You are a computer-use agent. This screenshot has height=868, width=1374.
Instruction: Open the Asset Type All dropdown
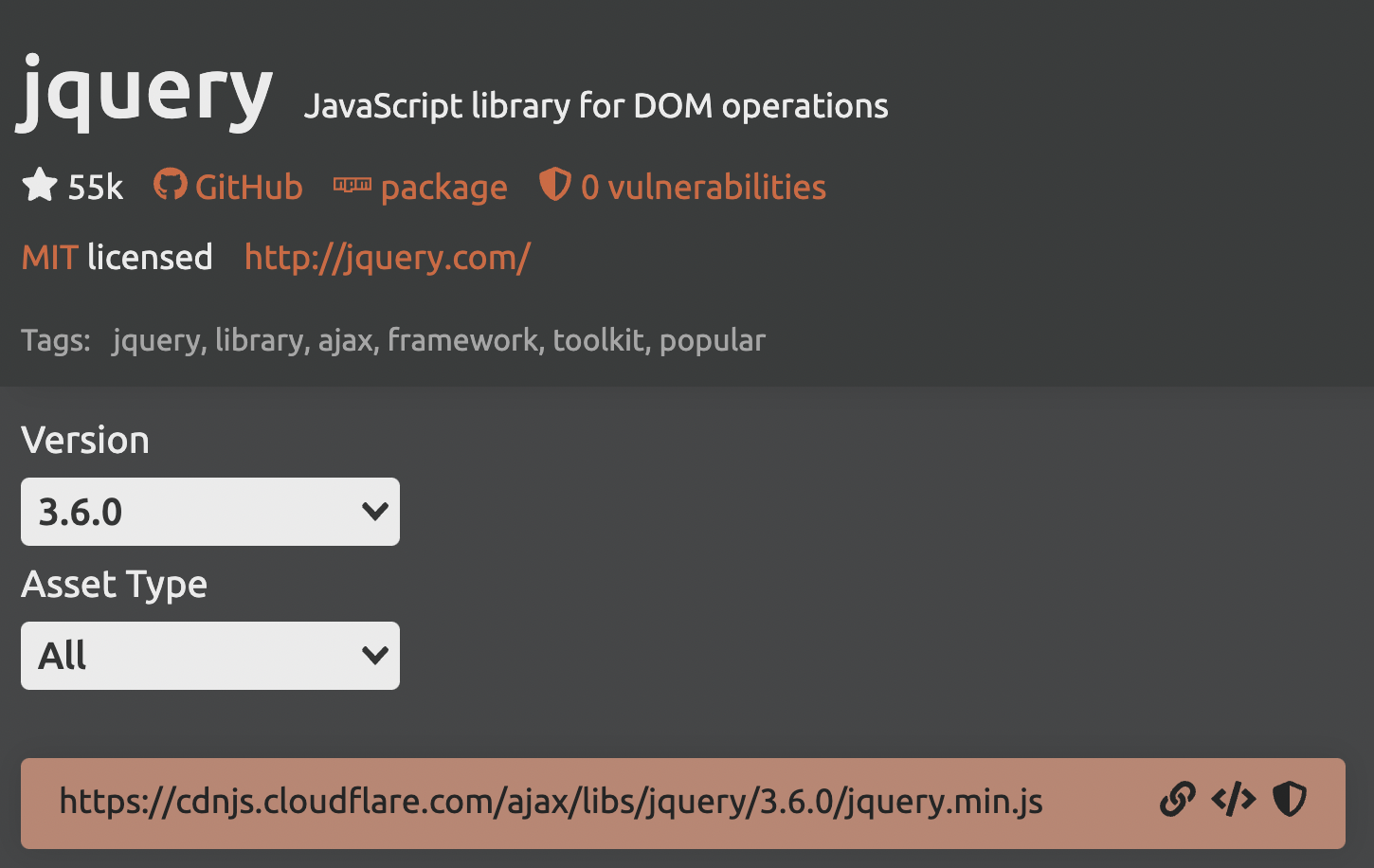210,656
